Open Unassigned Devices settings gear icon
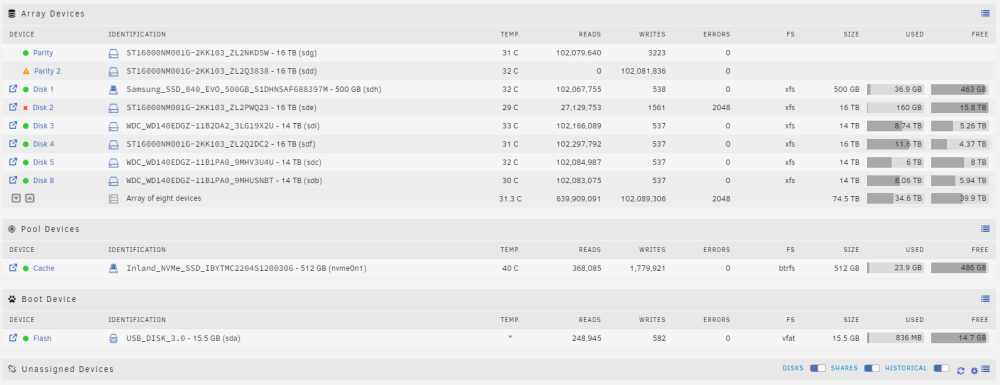1000x385 pixels. 974,370
